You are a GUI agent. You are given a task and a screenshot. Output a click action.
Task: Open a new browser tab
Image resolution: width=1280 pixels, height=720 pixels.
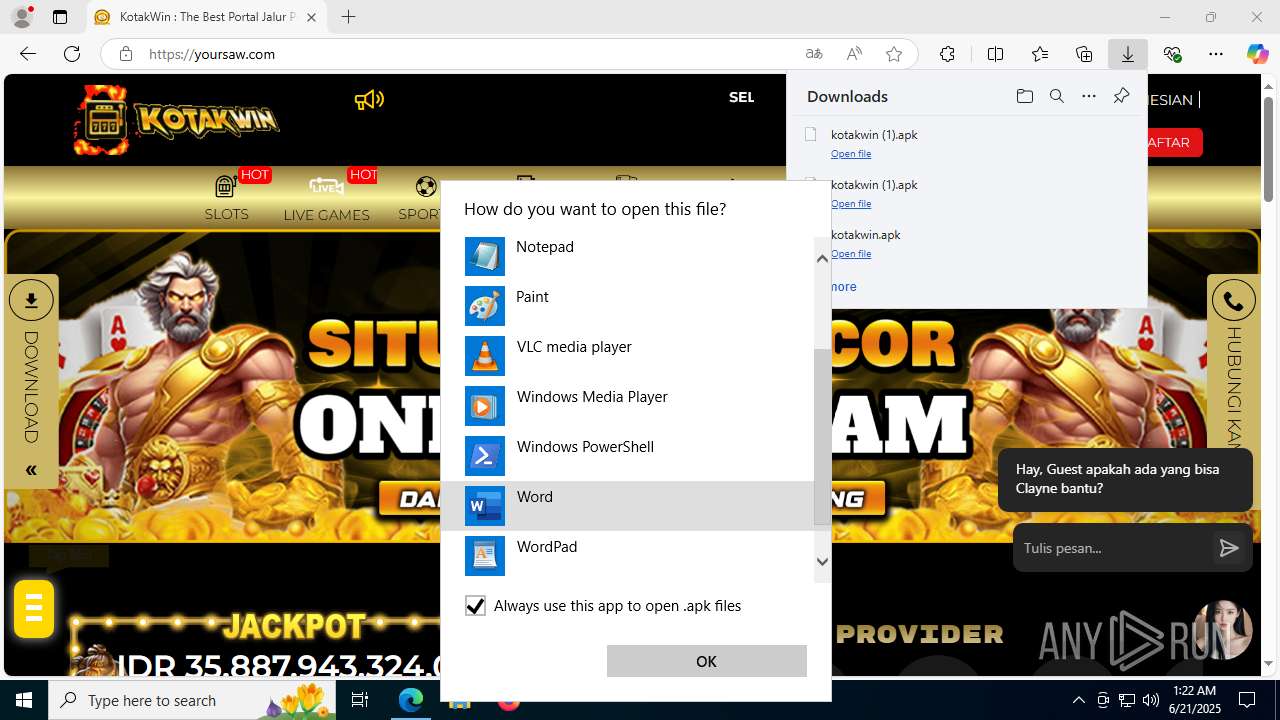pos(348,17)
